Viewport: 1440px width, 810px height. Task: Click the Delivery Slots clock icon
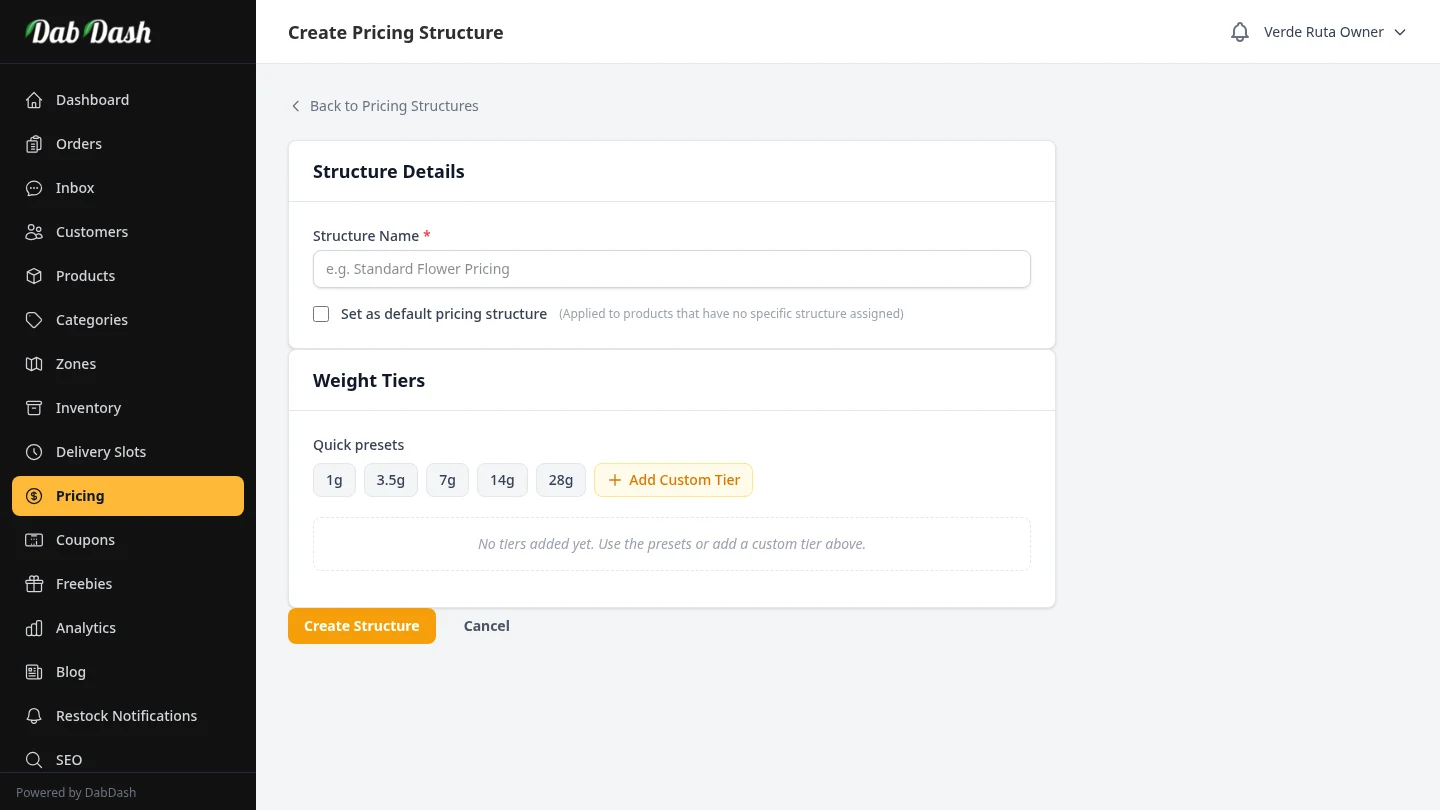pyautogui.click(x=34, y=452)
